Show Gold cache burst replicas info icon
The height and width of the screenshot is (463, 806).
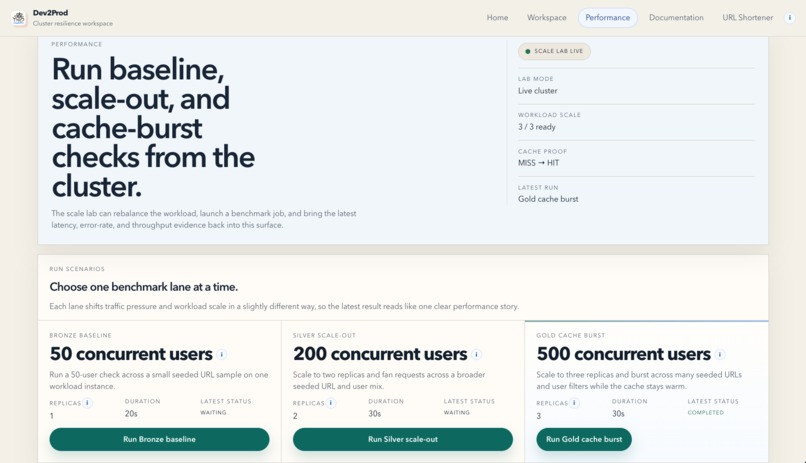coord(574,402)
